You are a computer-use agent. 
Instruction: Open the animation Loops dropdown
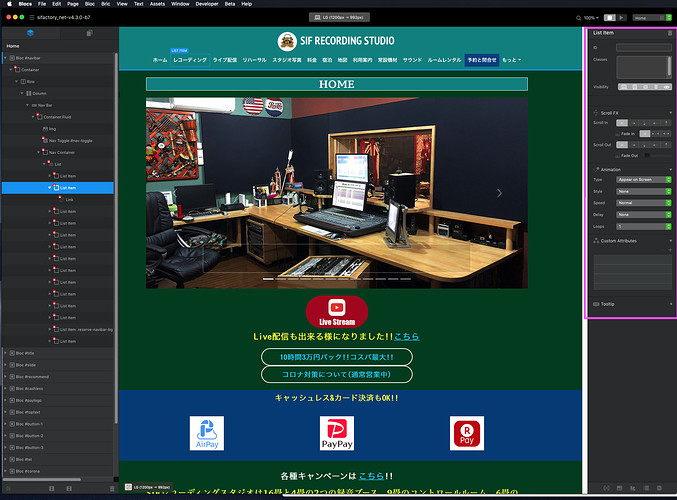click(644, 226)
